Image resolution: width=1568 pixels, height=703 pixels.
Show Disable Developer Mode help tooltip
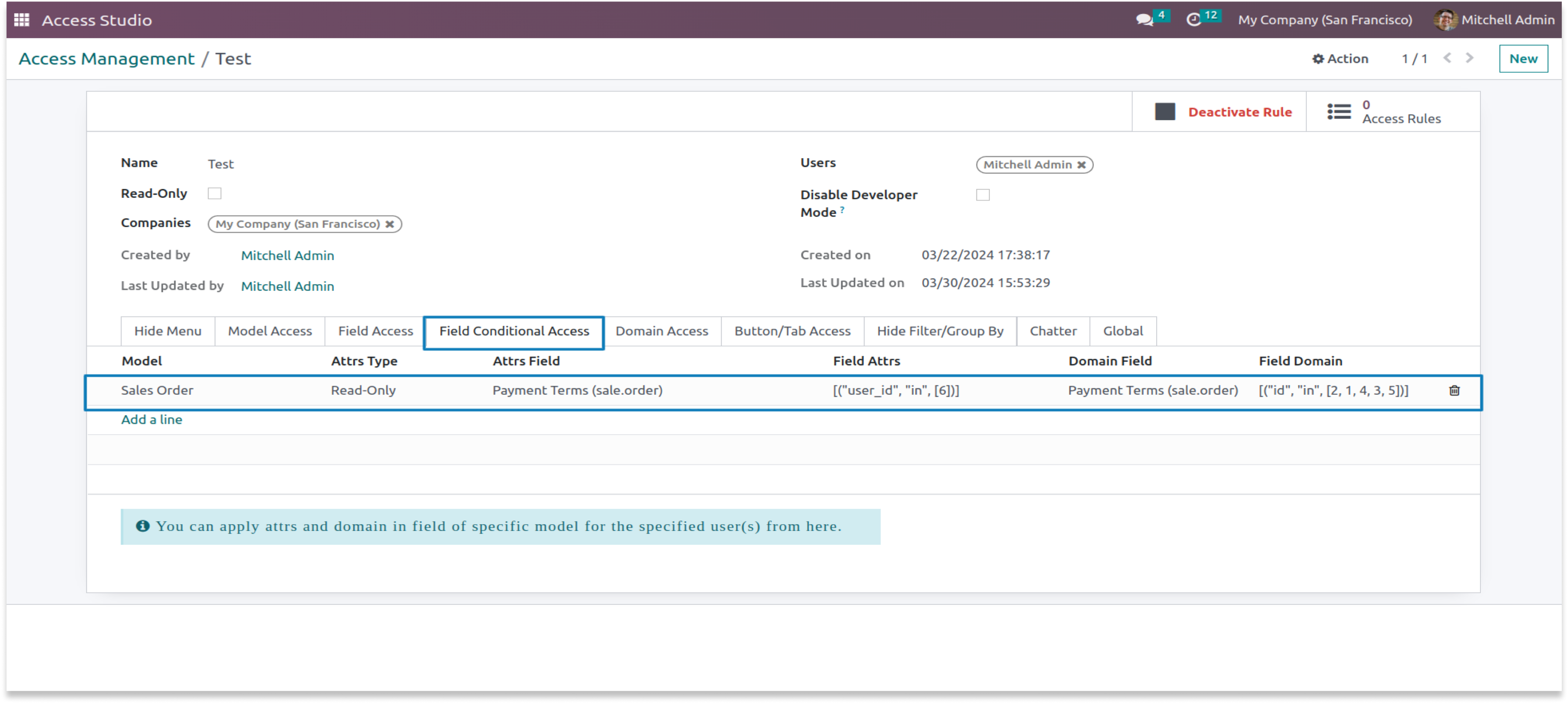click(842, 210)
